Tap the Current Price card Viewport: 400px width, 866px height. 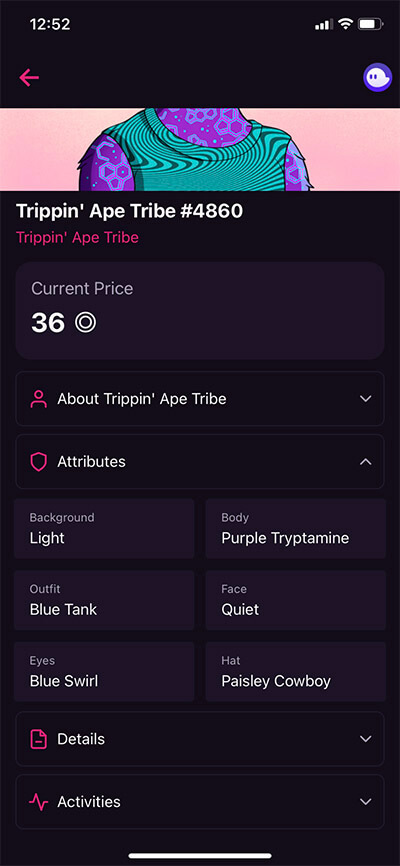200,311
